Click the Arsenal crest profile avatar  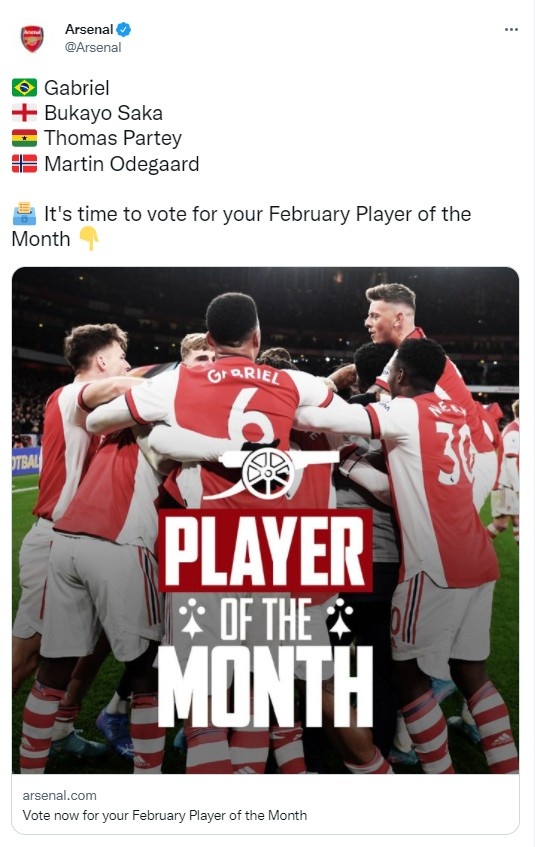(x=32, y=38)
